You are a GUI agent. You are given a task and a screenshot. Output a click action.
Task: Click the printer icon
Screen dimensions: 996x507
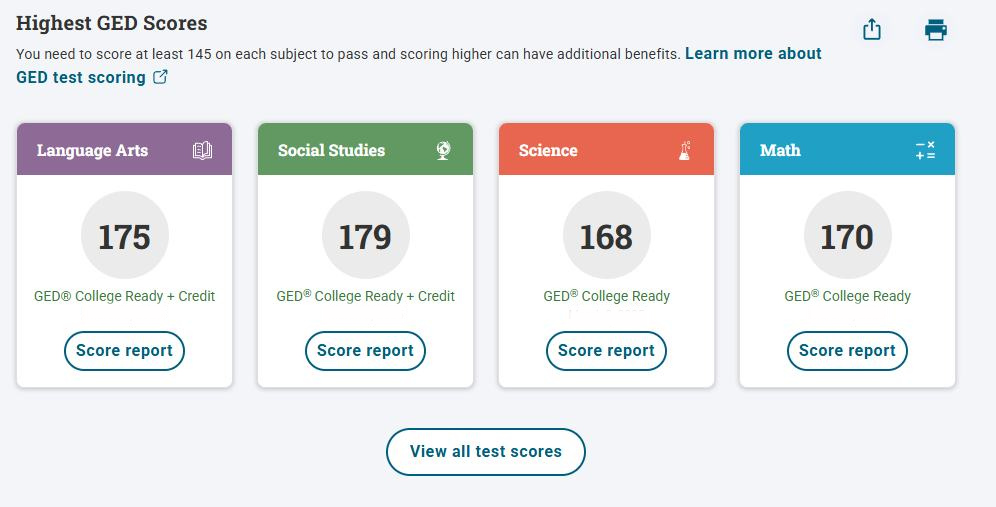click(x=935, y=30)
